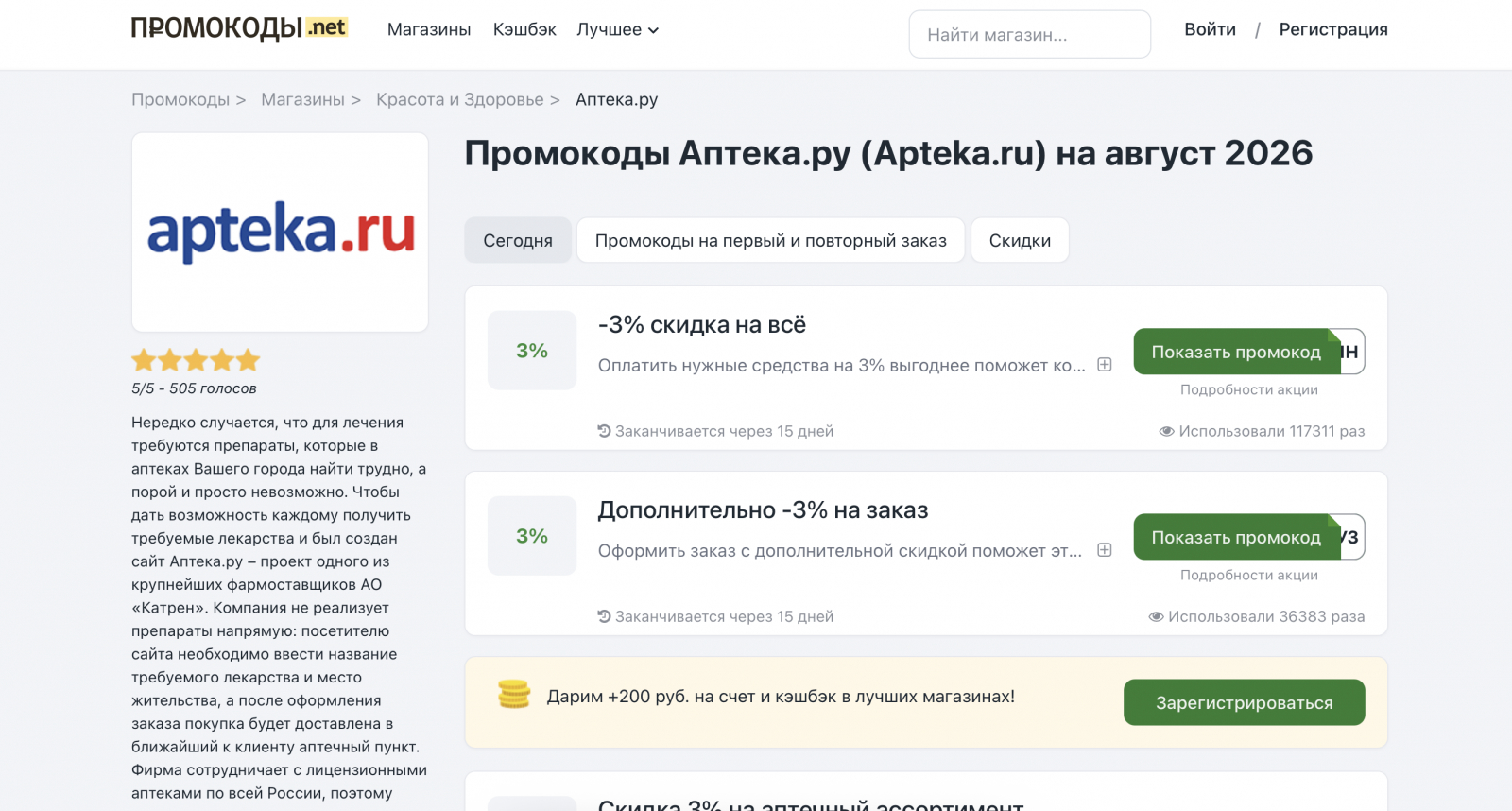The width and height of the screenshot is (1512, 811).
Task: Click the gold coins icon in bonus banner
Action: [x=514, y=695]
